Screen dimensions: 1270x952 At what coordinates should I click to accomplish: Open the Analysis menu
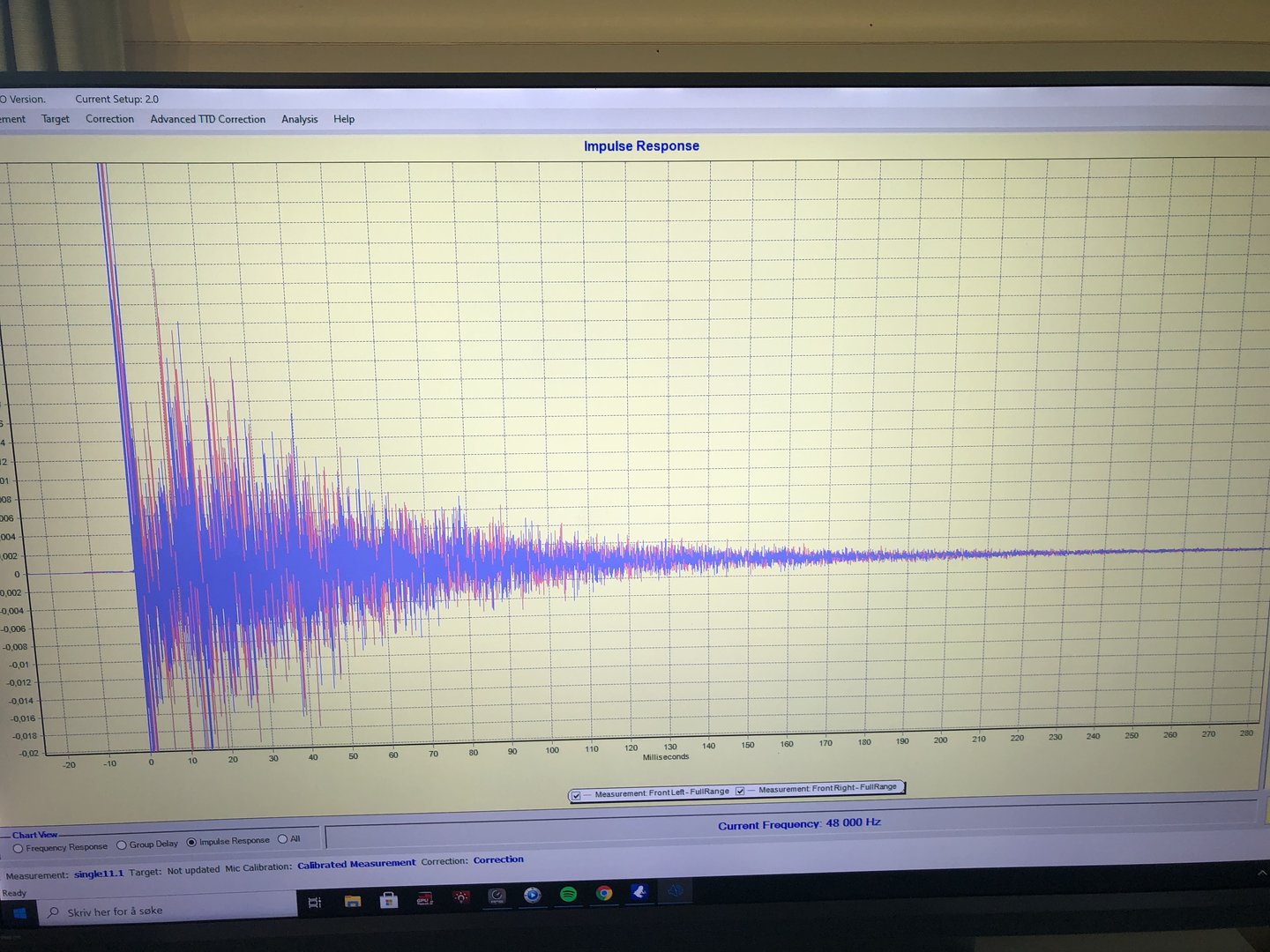[299, 119]
